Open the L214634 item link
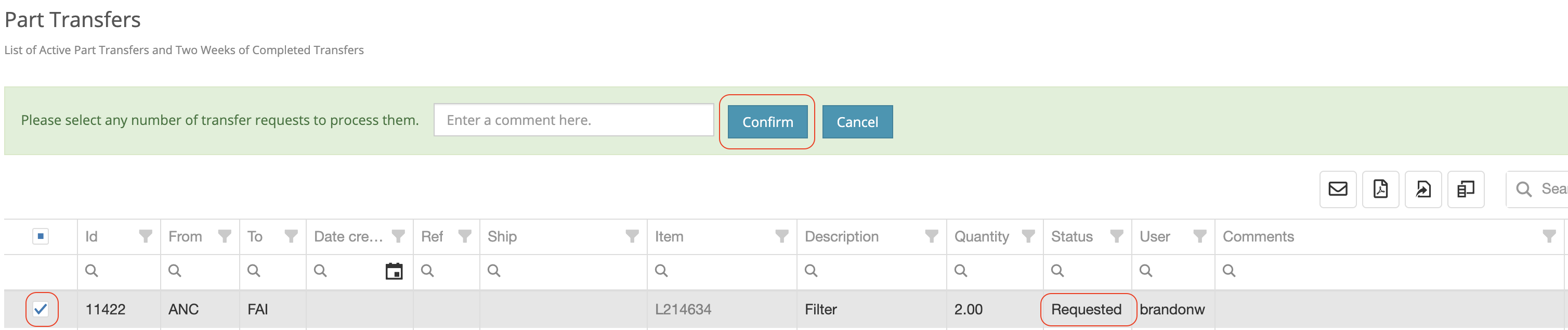 [x=683, y=309]
